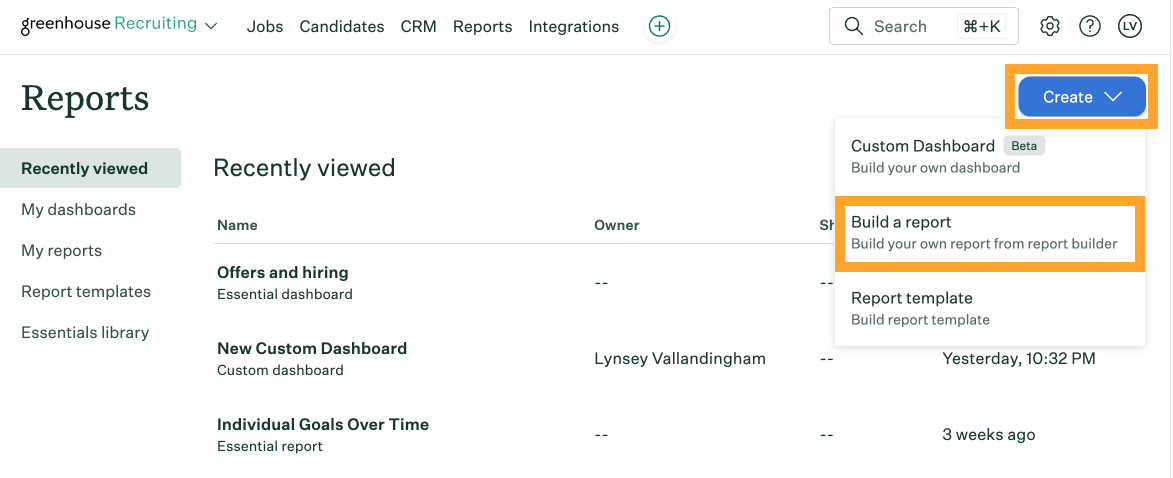The width and height of the screenshot is (1173, 478).
Task: Click the magnifying glass search icon
Action: point(853,27)
